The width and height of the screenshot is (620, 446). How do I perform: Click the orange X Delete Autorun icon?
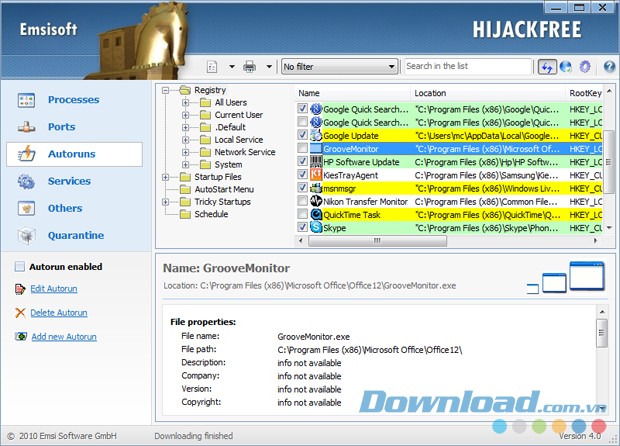click(x=20, y=313)
